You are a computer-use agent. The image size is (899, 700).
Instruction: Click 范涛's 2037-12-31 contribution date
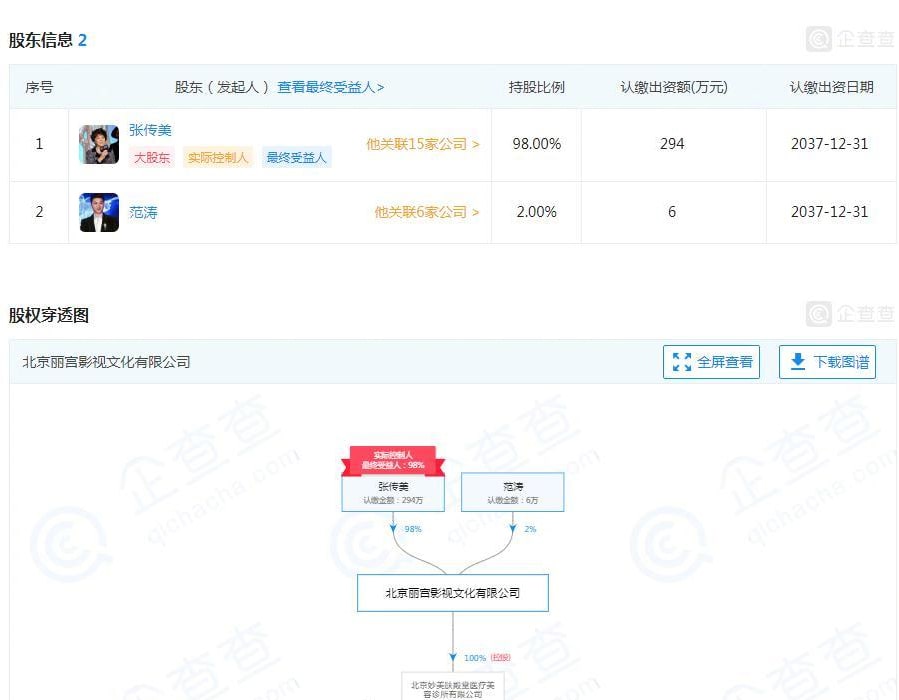pos(830,212)
